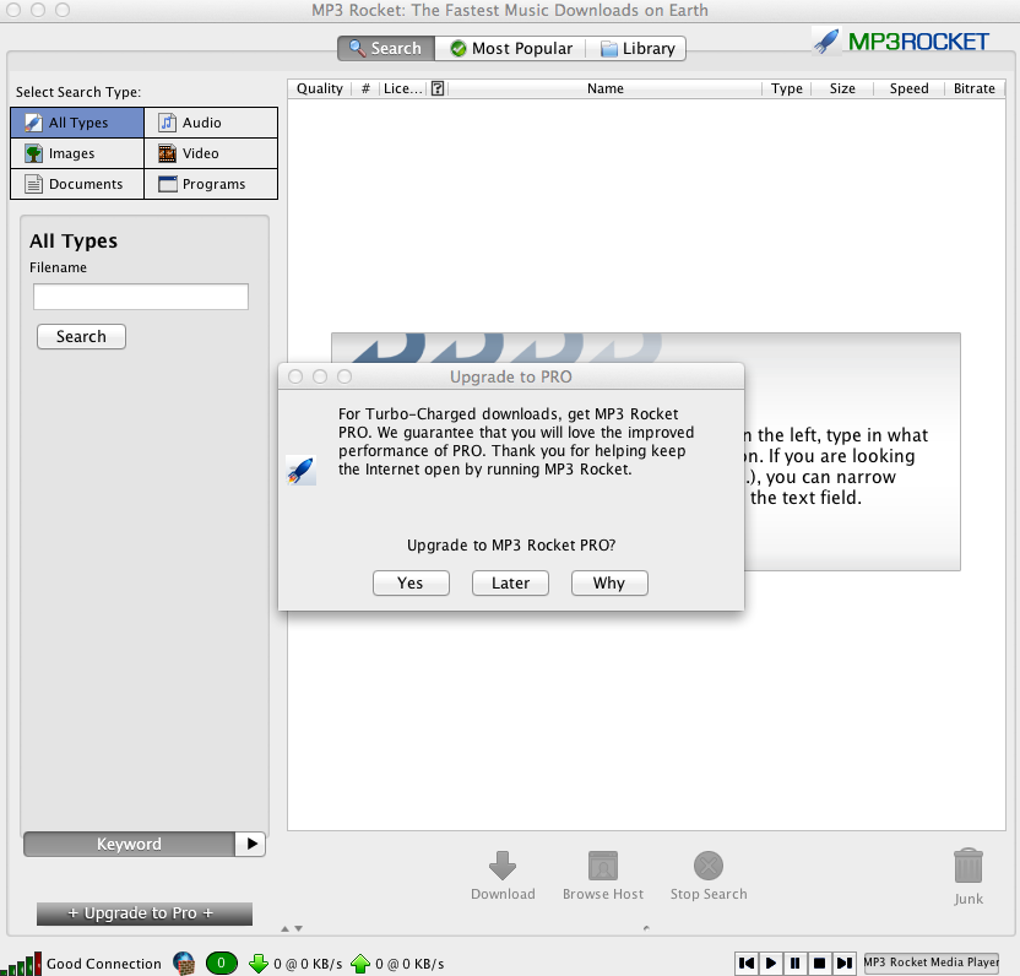Click Later in the upgrade dialog
The height and width of the screenshot is (976, 1020).
click(x=510, y=583)
